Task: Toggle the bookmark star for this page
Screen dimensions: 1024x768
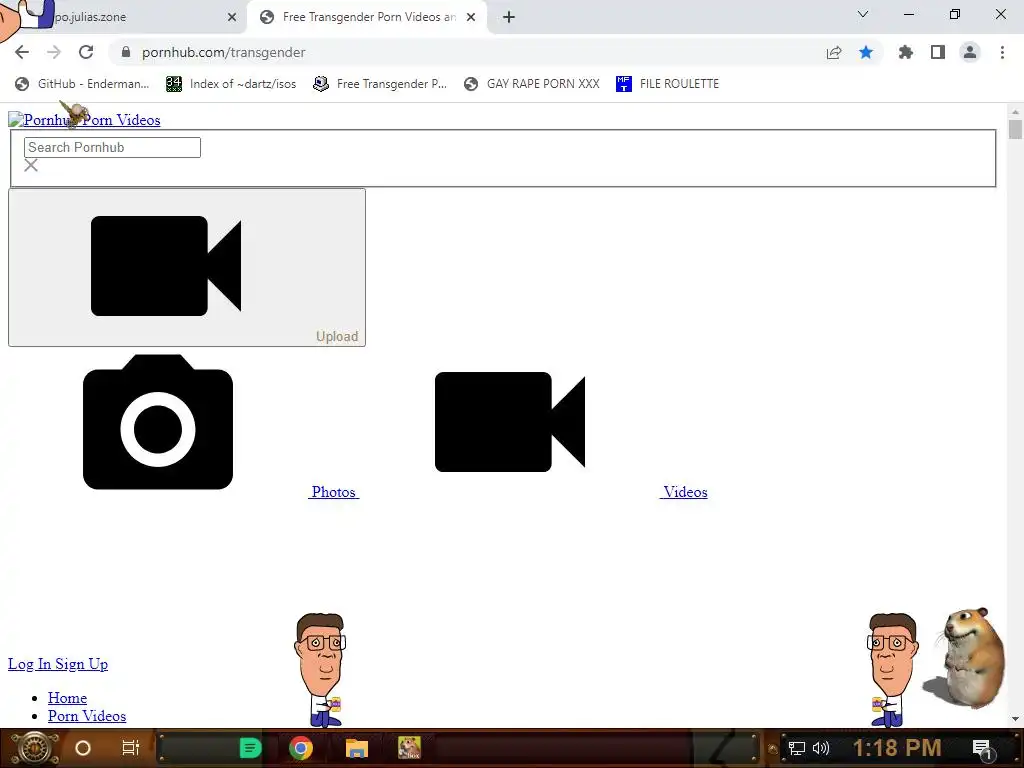Action: tap(866, 52)
